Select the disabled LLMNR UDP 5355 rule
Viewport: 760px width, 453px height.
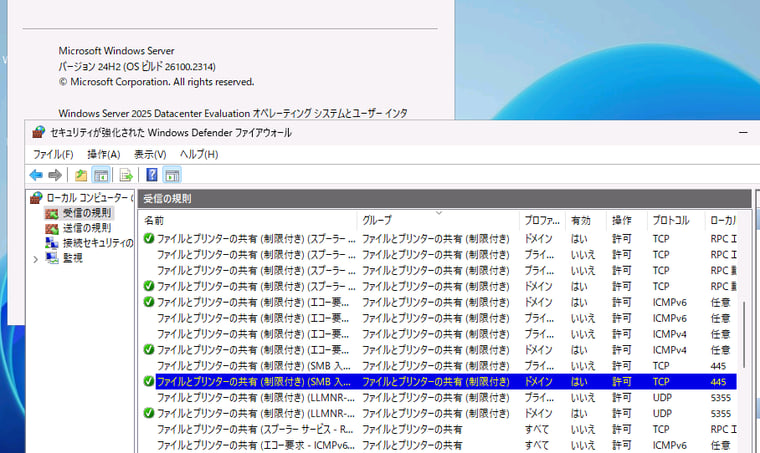point(439,397)
